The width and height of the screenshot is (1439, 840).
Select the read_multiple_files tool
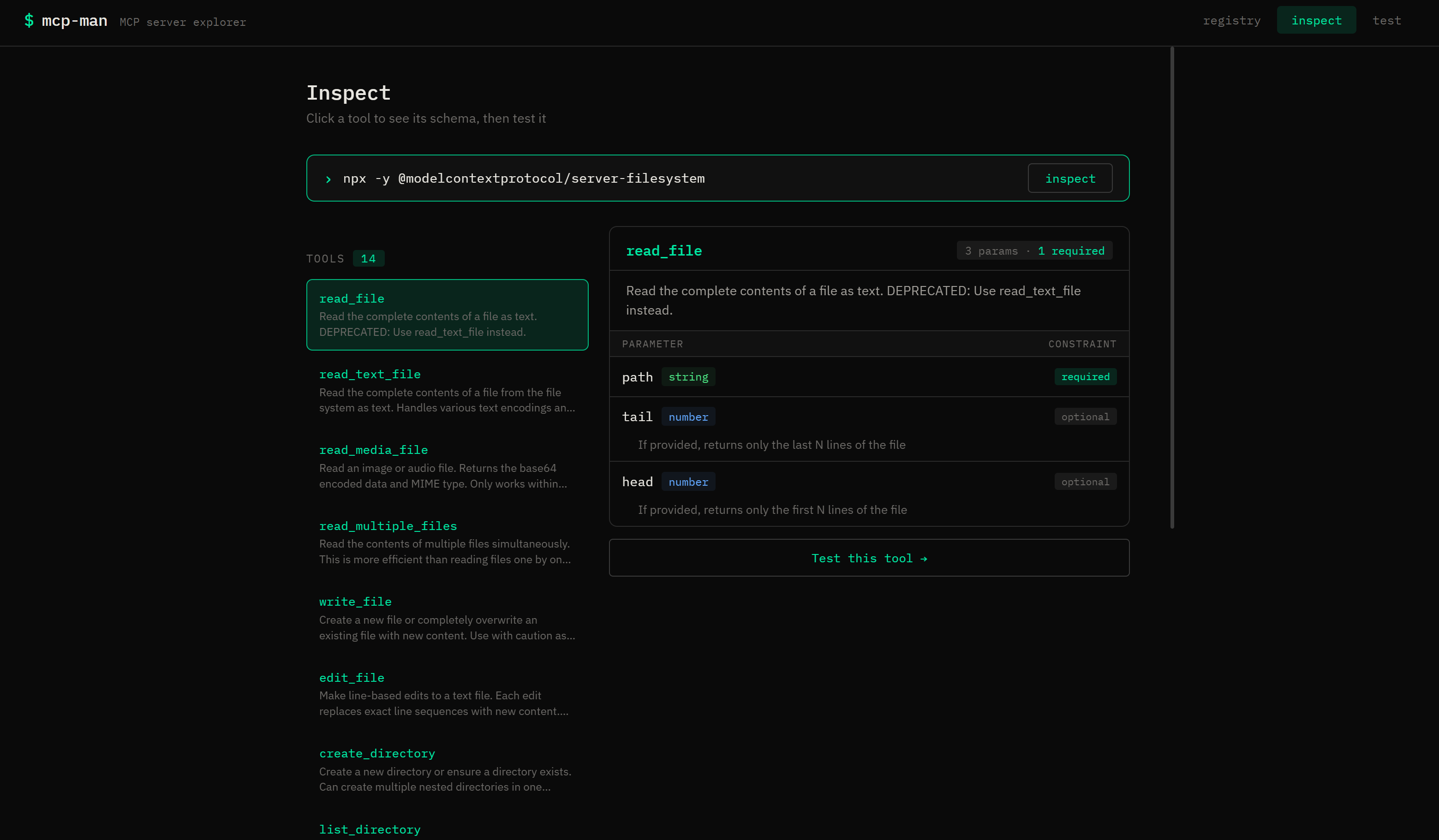(447, 542)
